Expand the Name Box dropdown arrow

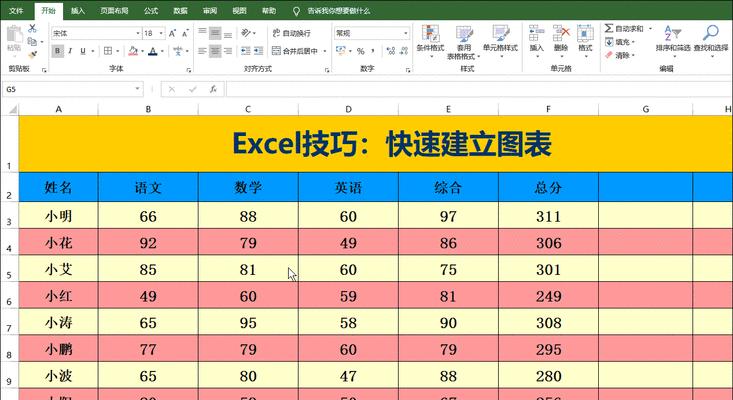pos(137,89)
